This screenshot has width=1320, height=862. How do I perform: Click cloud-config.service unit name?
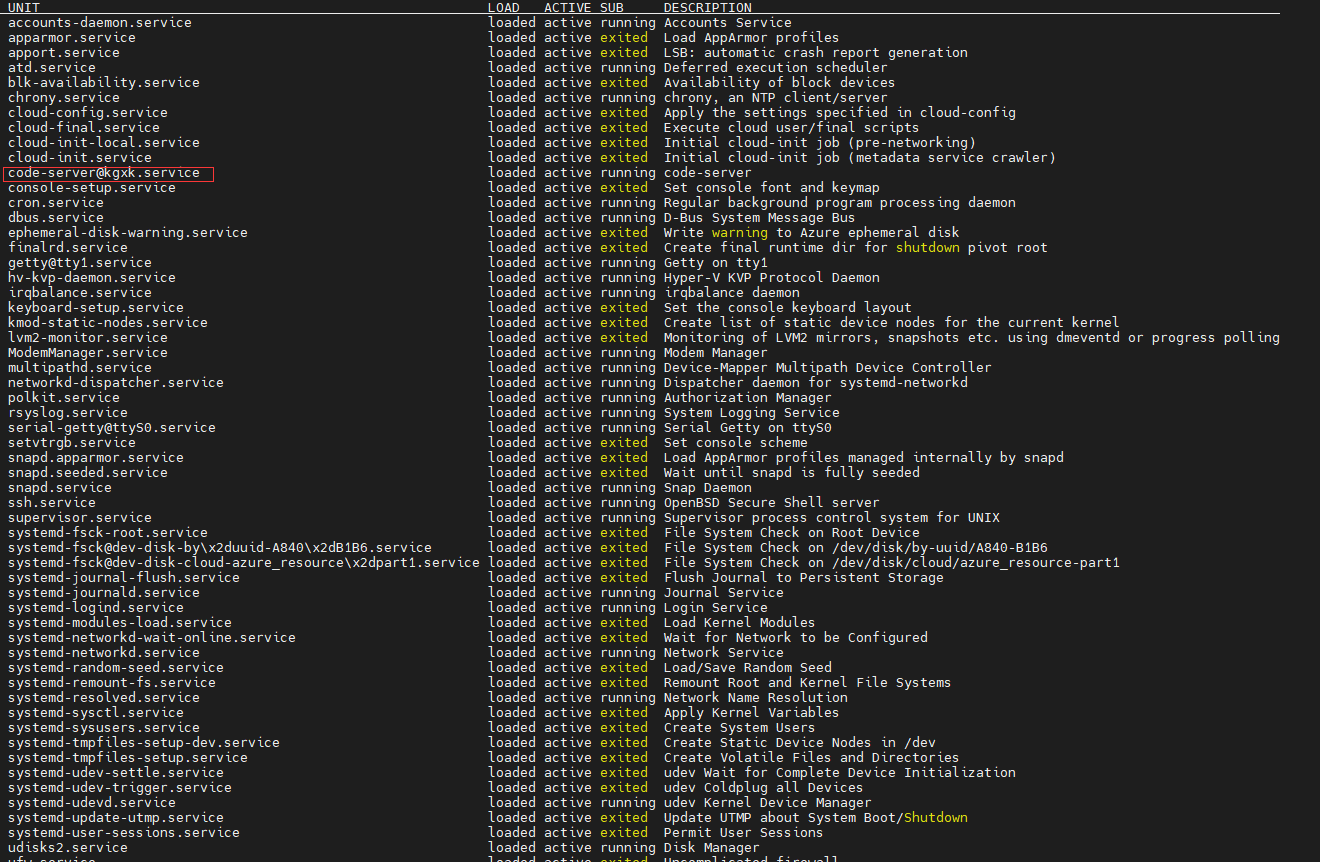coord(88,113)
